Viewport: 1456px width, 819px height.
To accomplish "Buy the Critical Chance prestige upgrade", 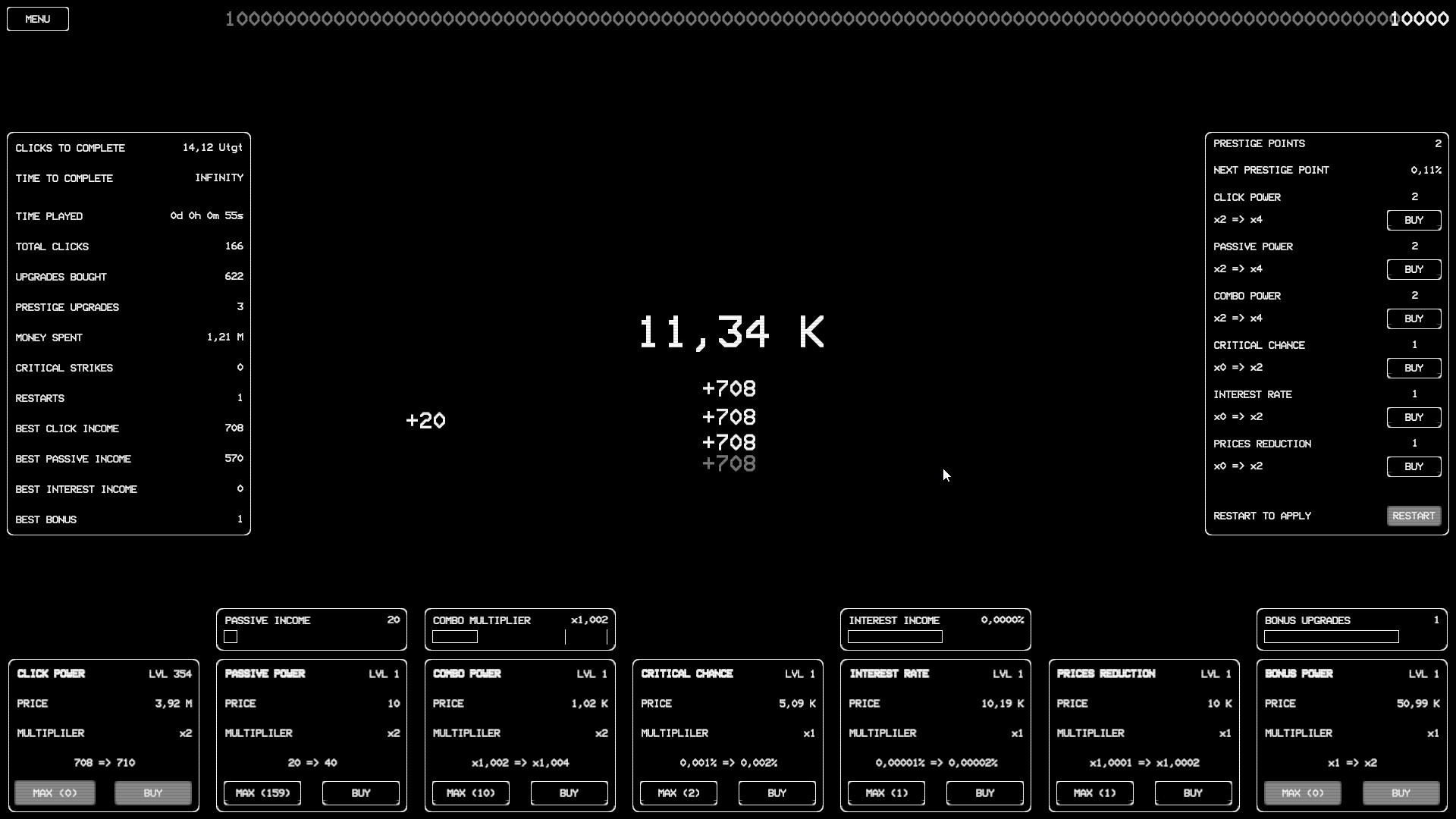I will click(1414, 368).
